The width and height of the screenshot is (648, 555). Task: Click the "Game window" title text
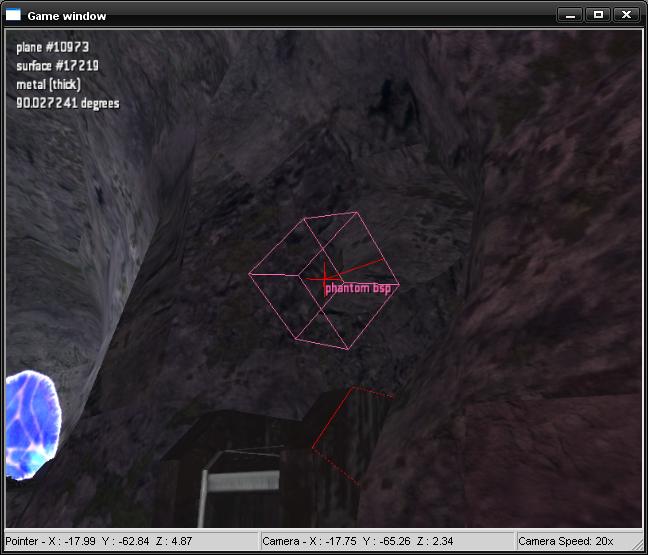[x=67, y=16]
